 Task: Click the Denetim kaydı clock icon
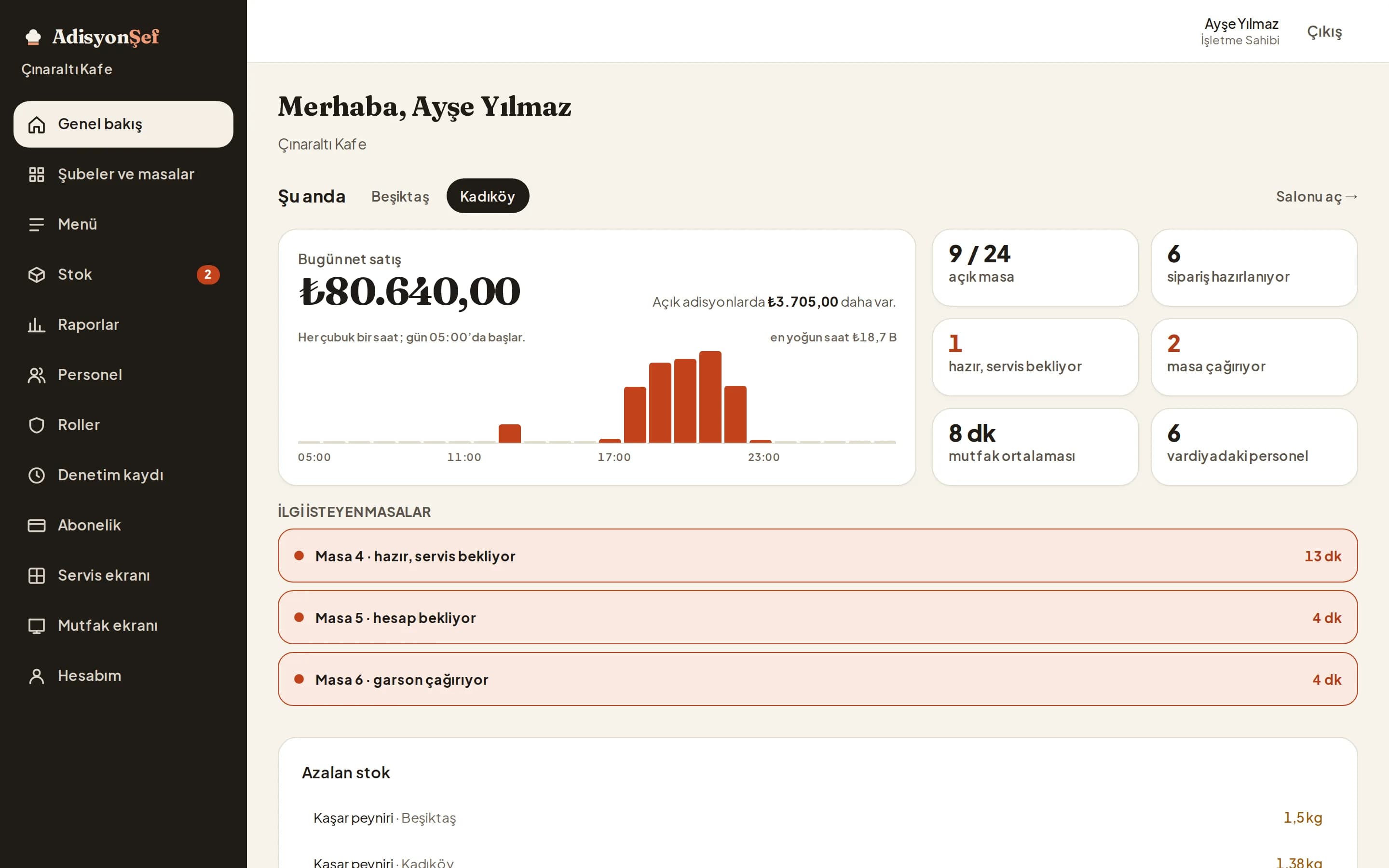click(37, 475)
